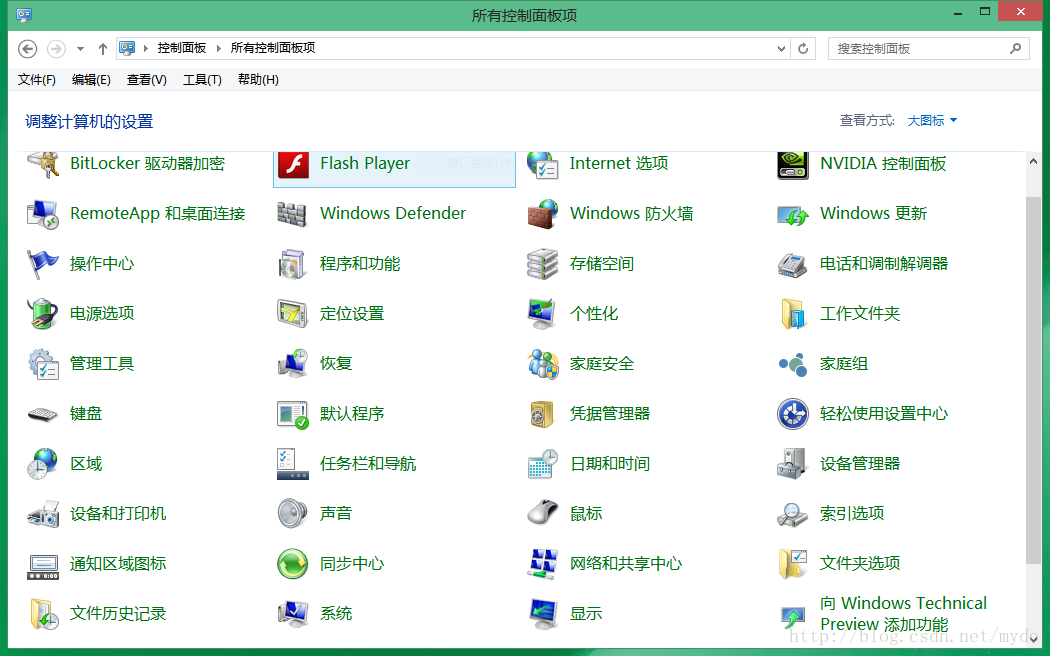This screenshot has width=1050, height=656.
Task: Open Windows 更新 icon
Action: click(793, 214)
